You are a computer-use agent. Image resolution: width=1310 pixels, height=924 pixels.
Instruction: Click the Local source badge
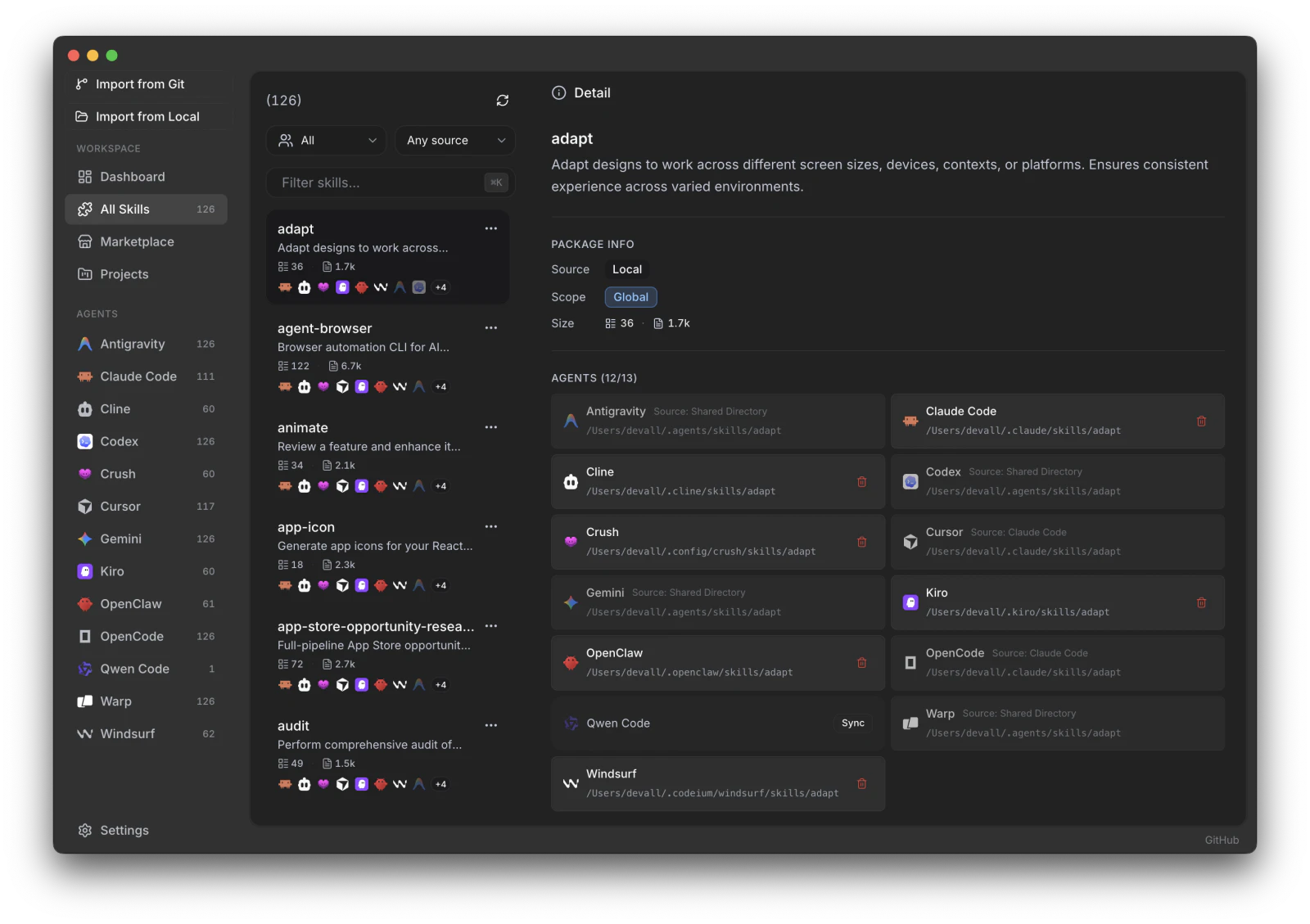(627, 269)
